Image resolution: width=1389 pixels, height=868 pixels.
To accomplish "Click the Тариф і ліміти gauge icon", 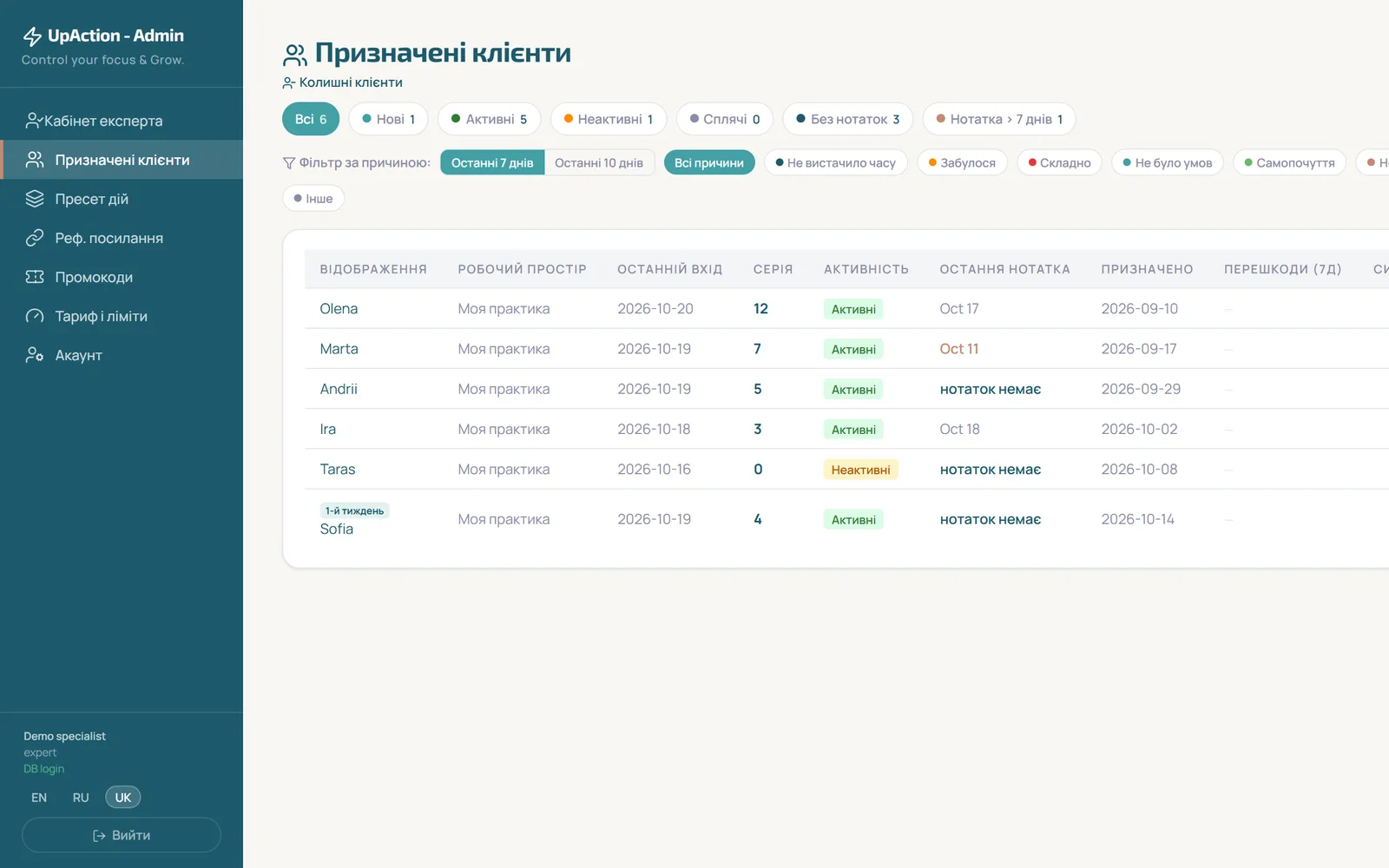I will pos(35,316).
